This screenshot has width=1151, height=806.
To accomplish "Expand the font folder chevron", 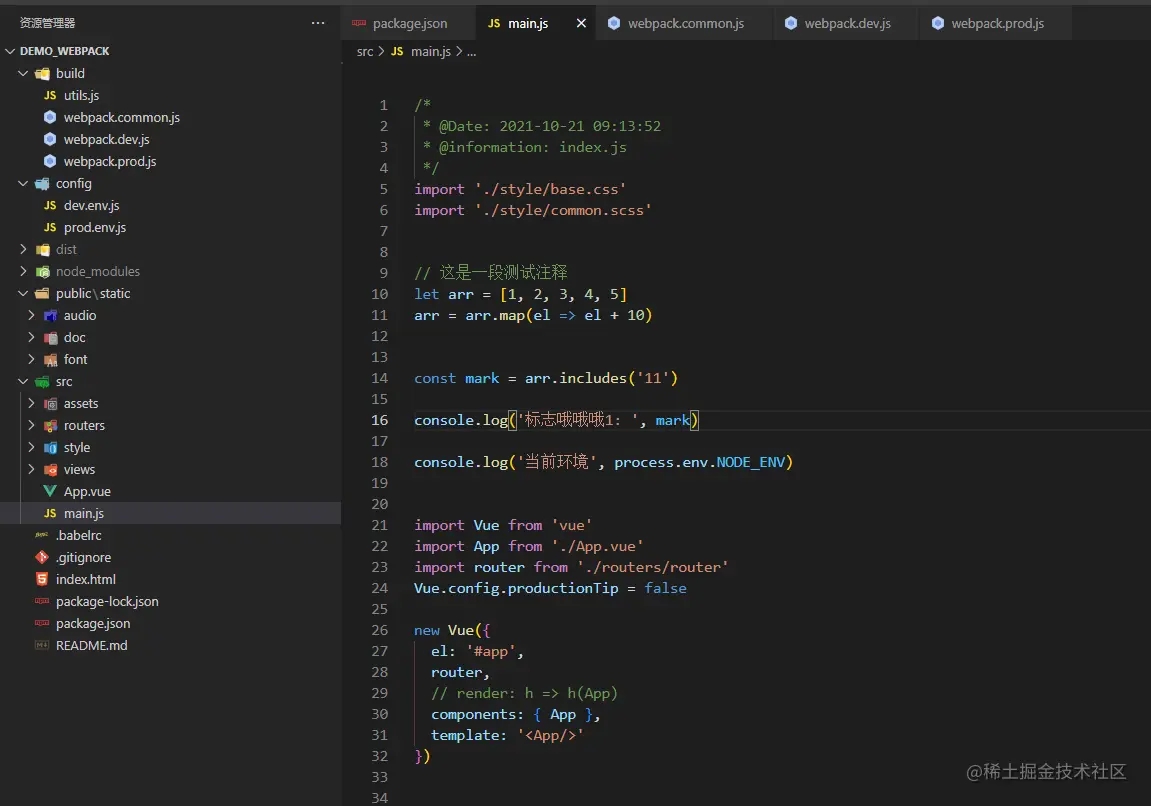I will tap(31, 360).
